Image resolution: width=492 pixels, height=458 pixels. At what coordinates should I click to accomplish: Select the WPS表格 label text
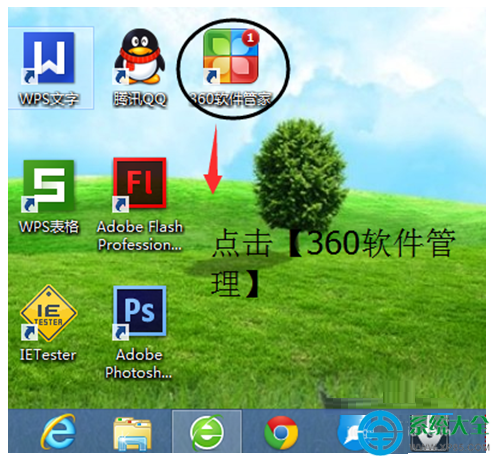click(49, 227)
